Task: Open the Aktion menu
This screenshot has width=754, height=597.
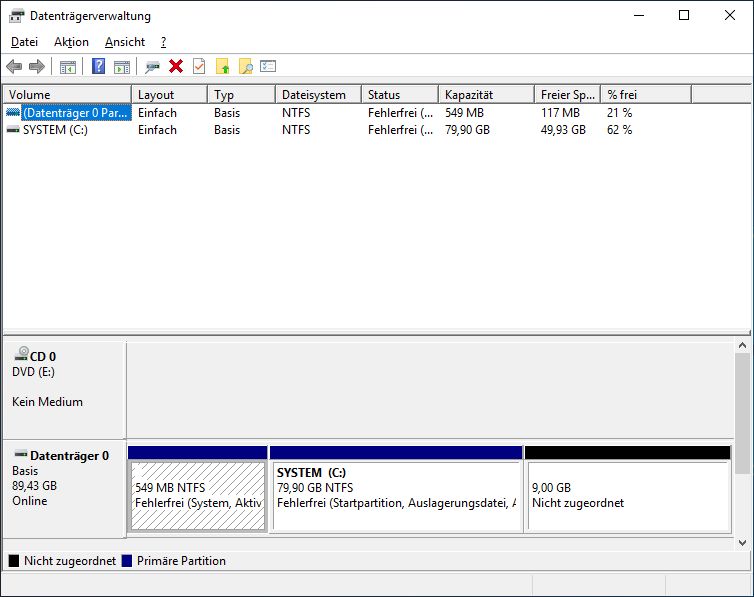Action: pos(71,42)
